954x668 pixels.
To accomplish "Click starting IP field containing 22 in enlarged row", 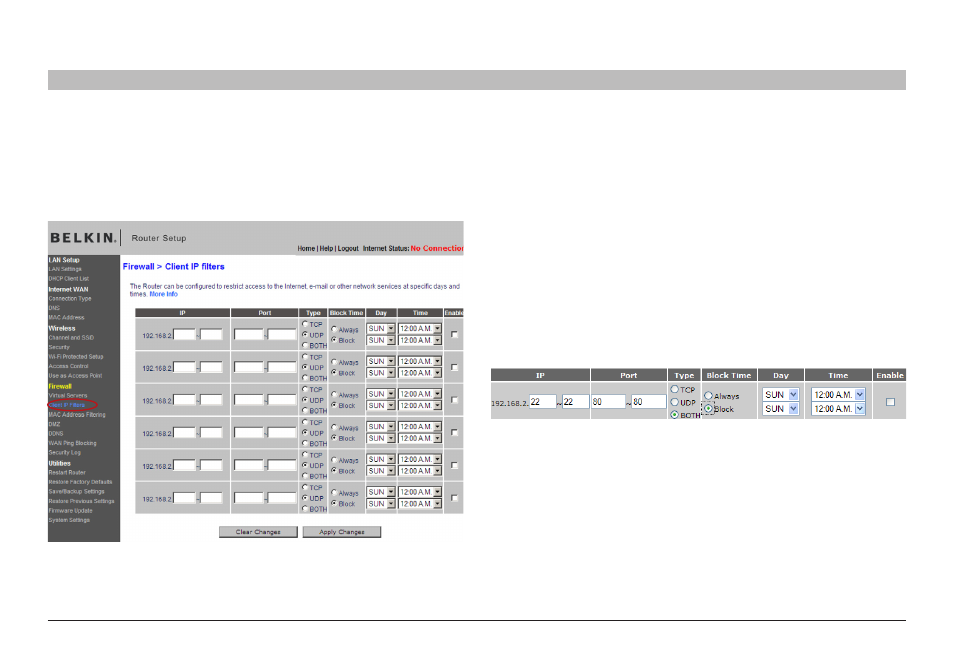I will tap(543, 402).
